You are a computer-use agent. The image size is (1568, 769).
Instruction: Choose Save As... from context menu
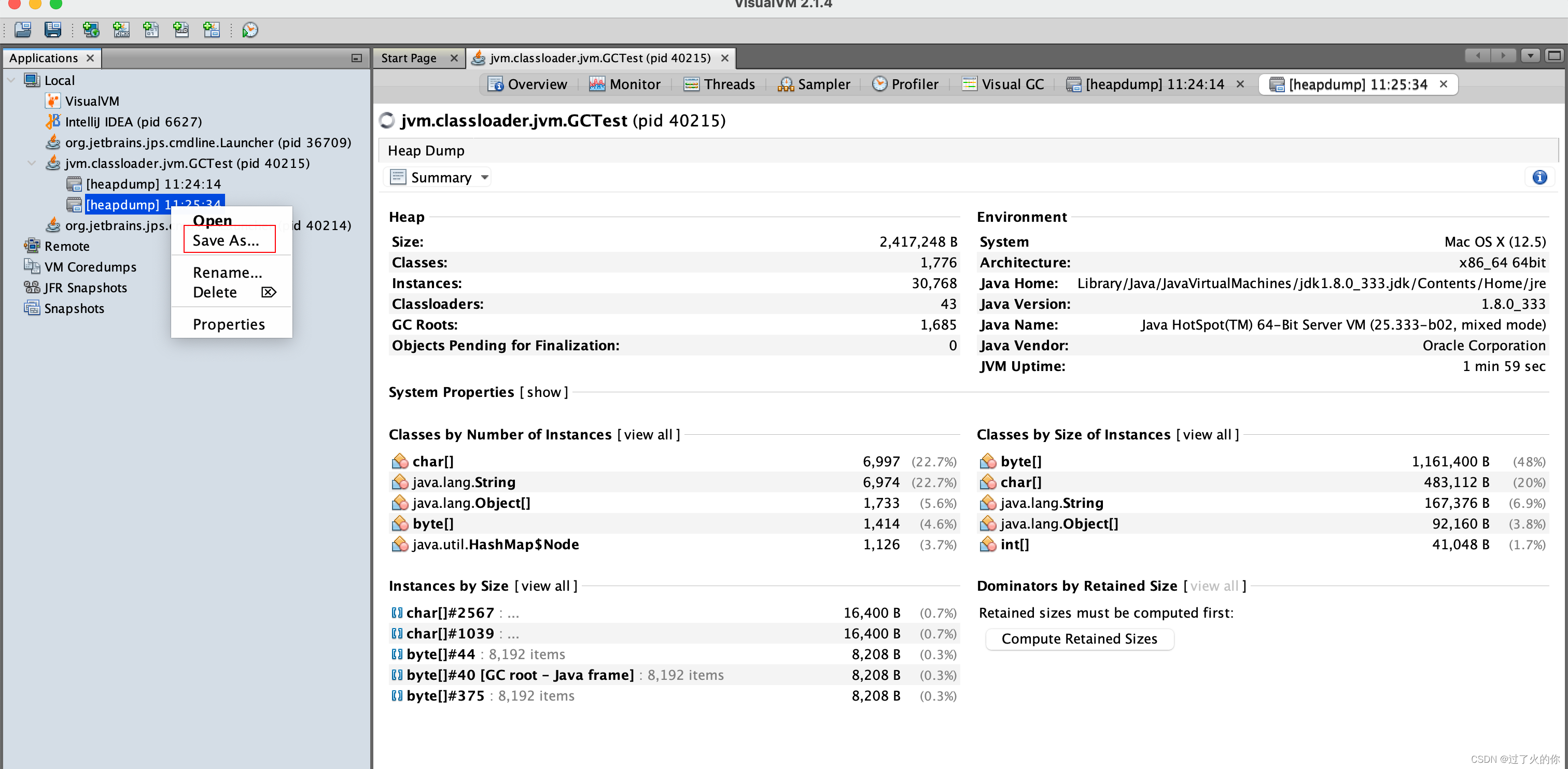(x=226, y=240)
